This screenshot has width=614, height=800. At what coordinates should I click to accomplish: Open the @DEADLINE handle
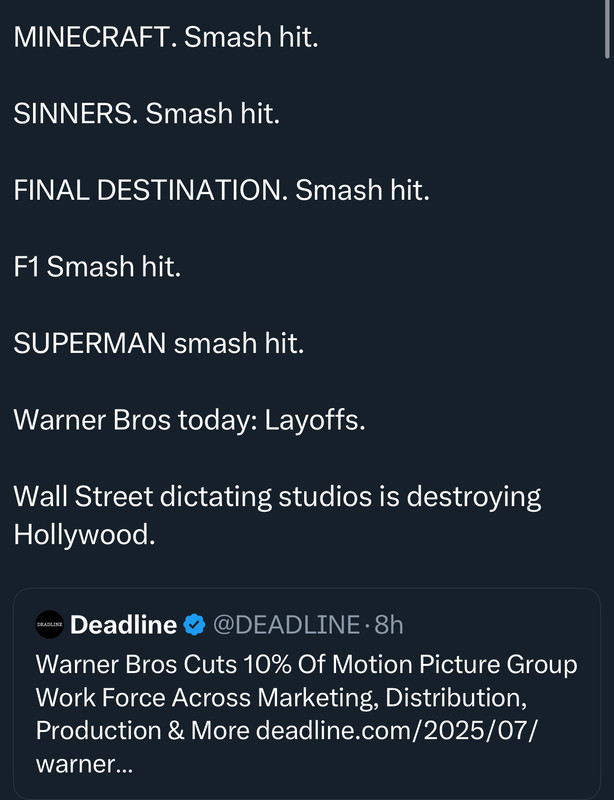click(286, 624)
